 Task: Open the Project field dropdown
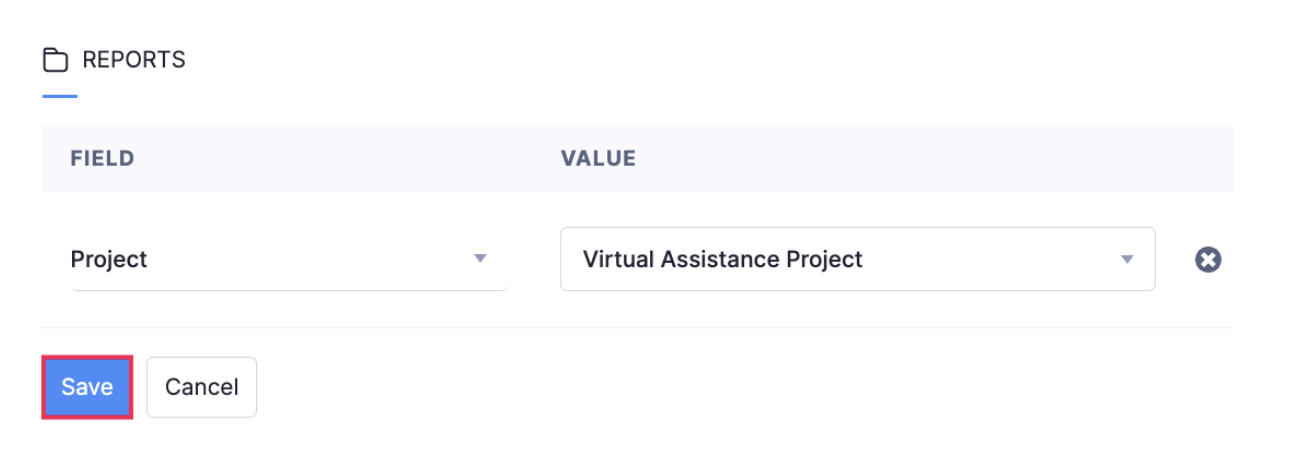click(288, 260)
